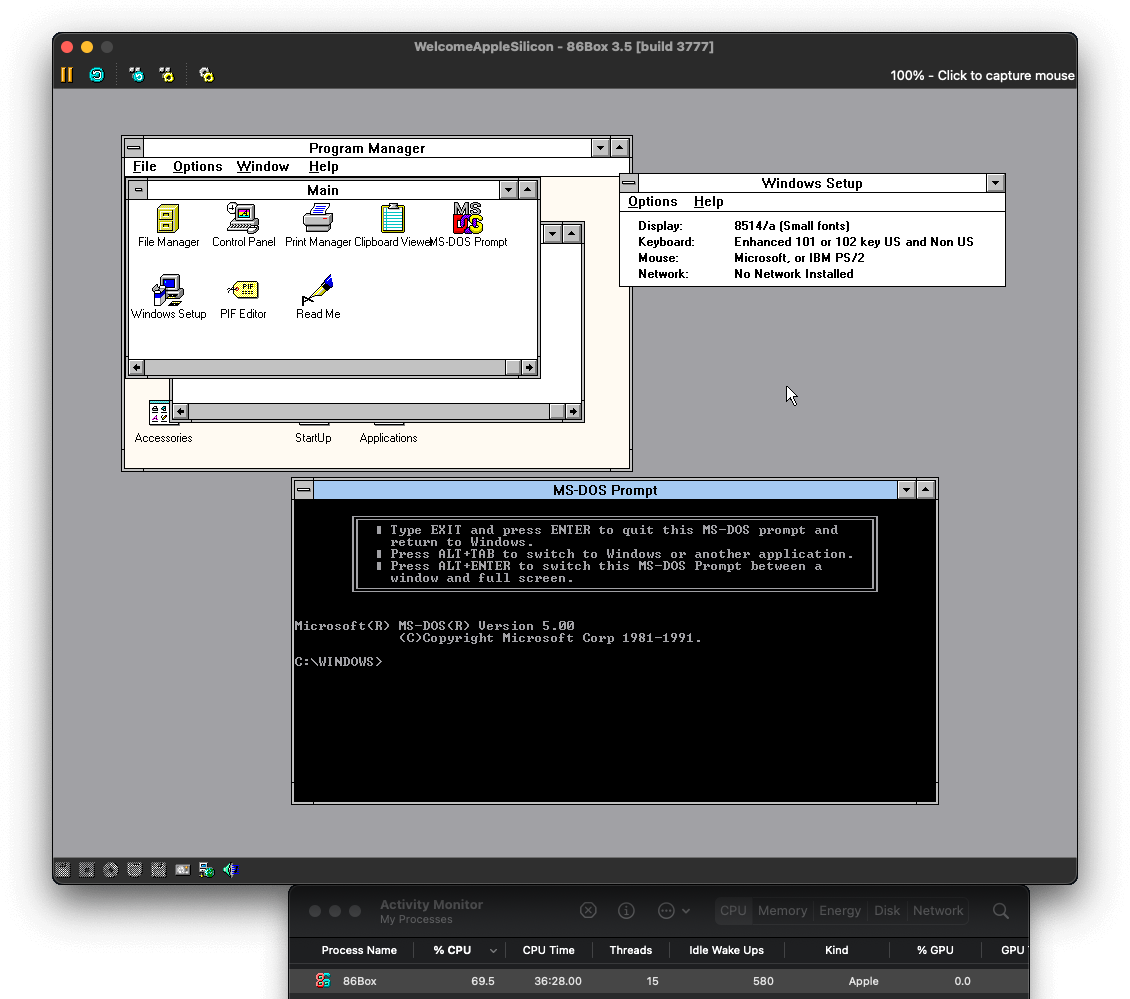Sort by Kind column header

tap(836, 950)
